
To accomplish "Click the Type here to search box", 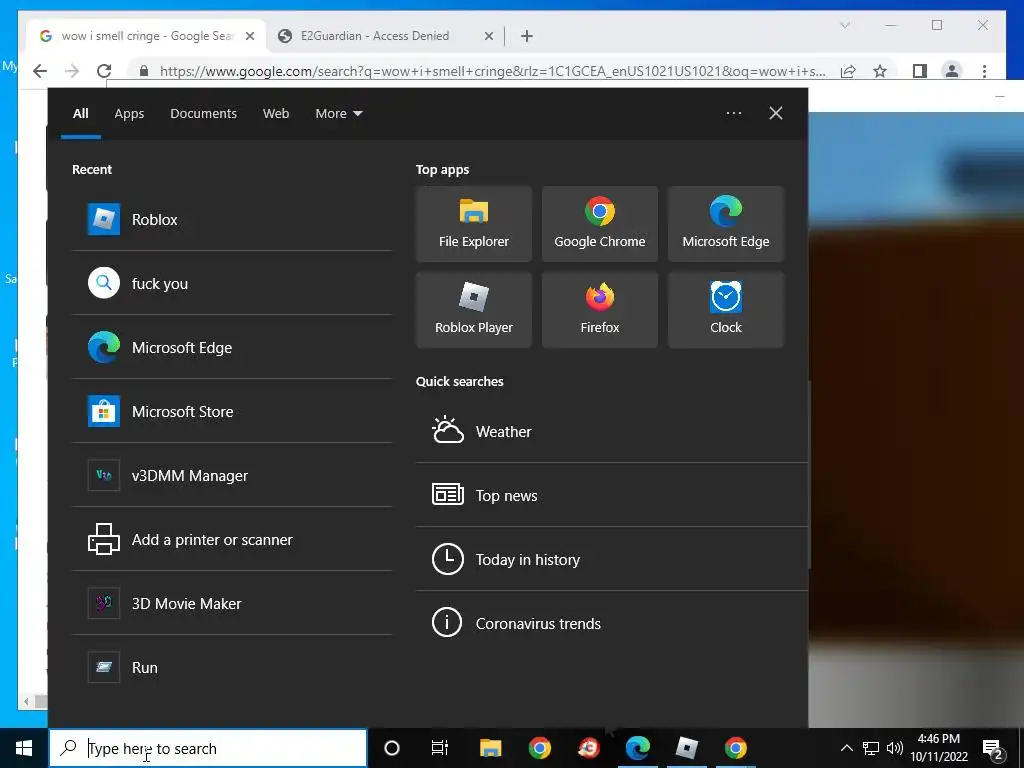I will point(208,748).
